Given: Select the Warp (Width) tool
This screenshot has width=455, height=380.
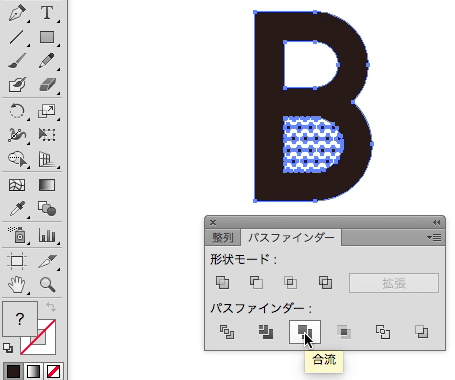Looking at the screenshot, I should coord(17,135).
